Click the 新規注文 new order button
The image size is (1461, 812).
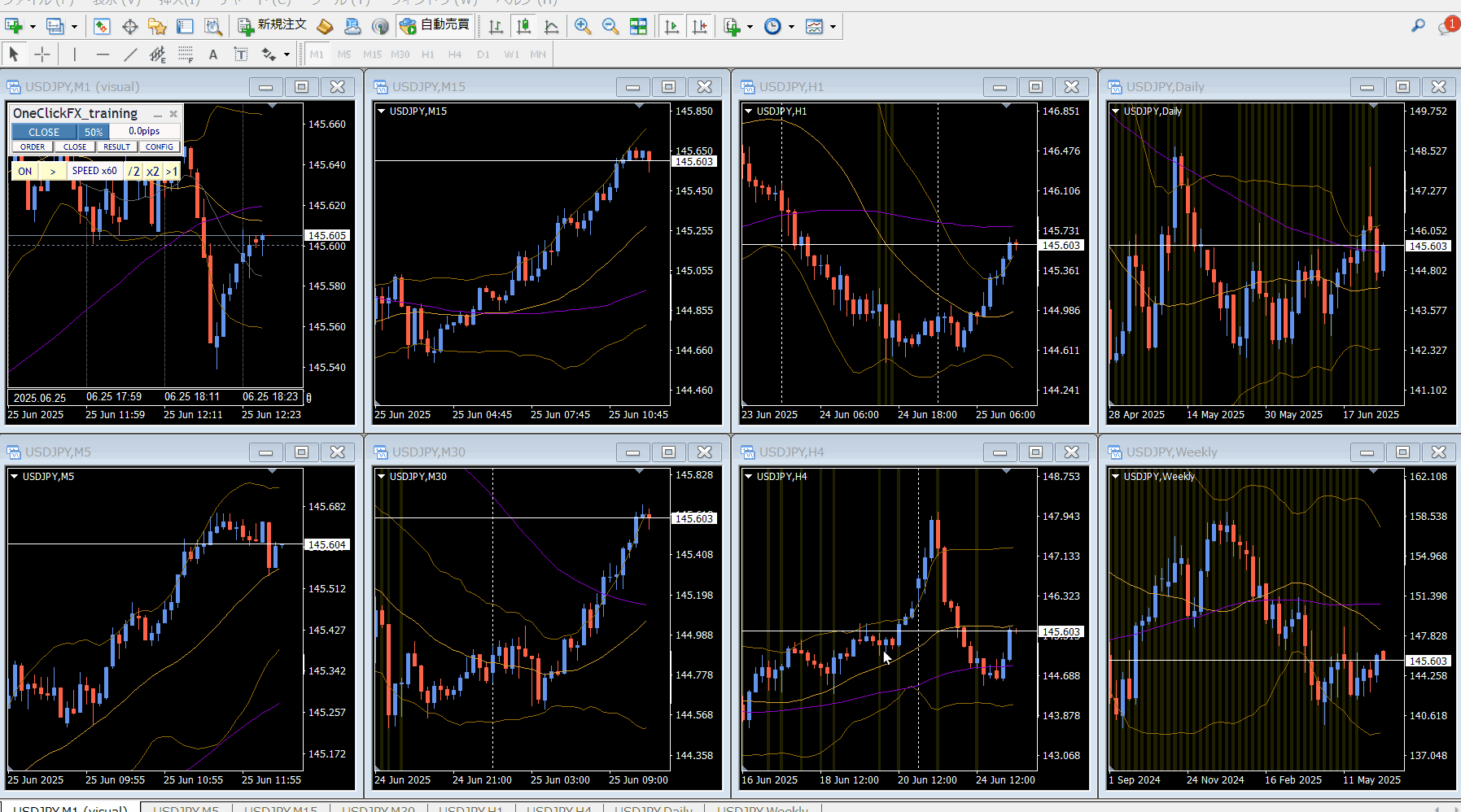coord(273,26)
